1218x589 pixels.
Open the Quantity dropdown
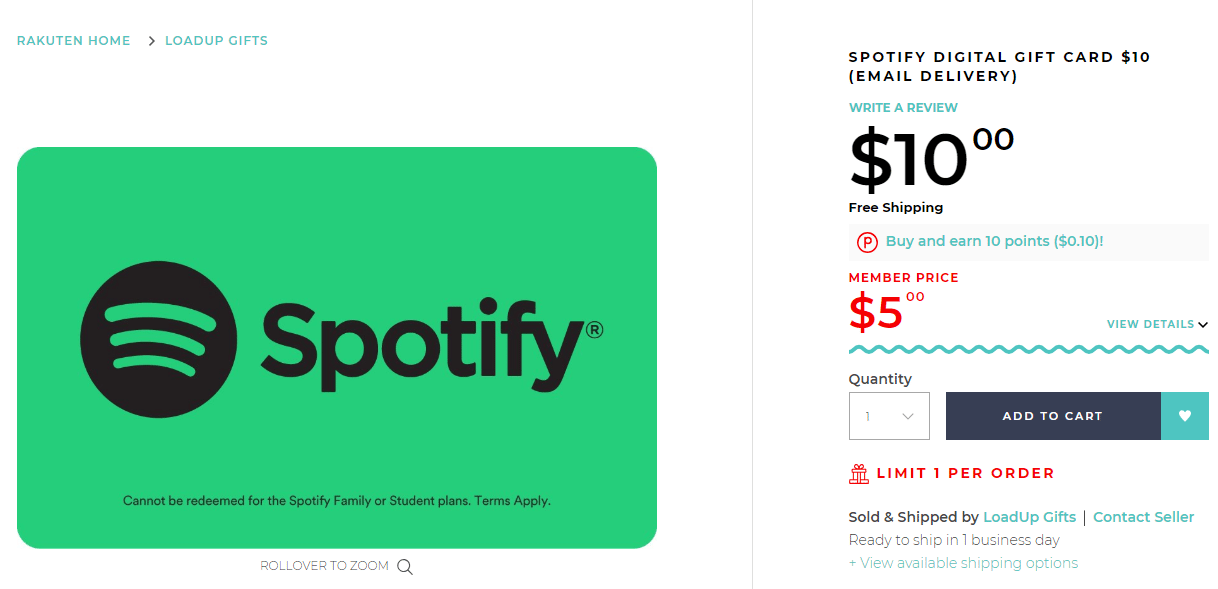click(x=889, y=416)
